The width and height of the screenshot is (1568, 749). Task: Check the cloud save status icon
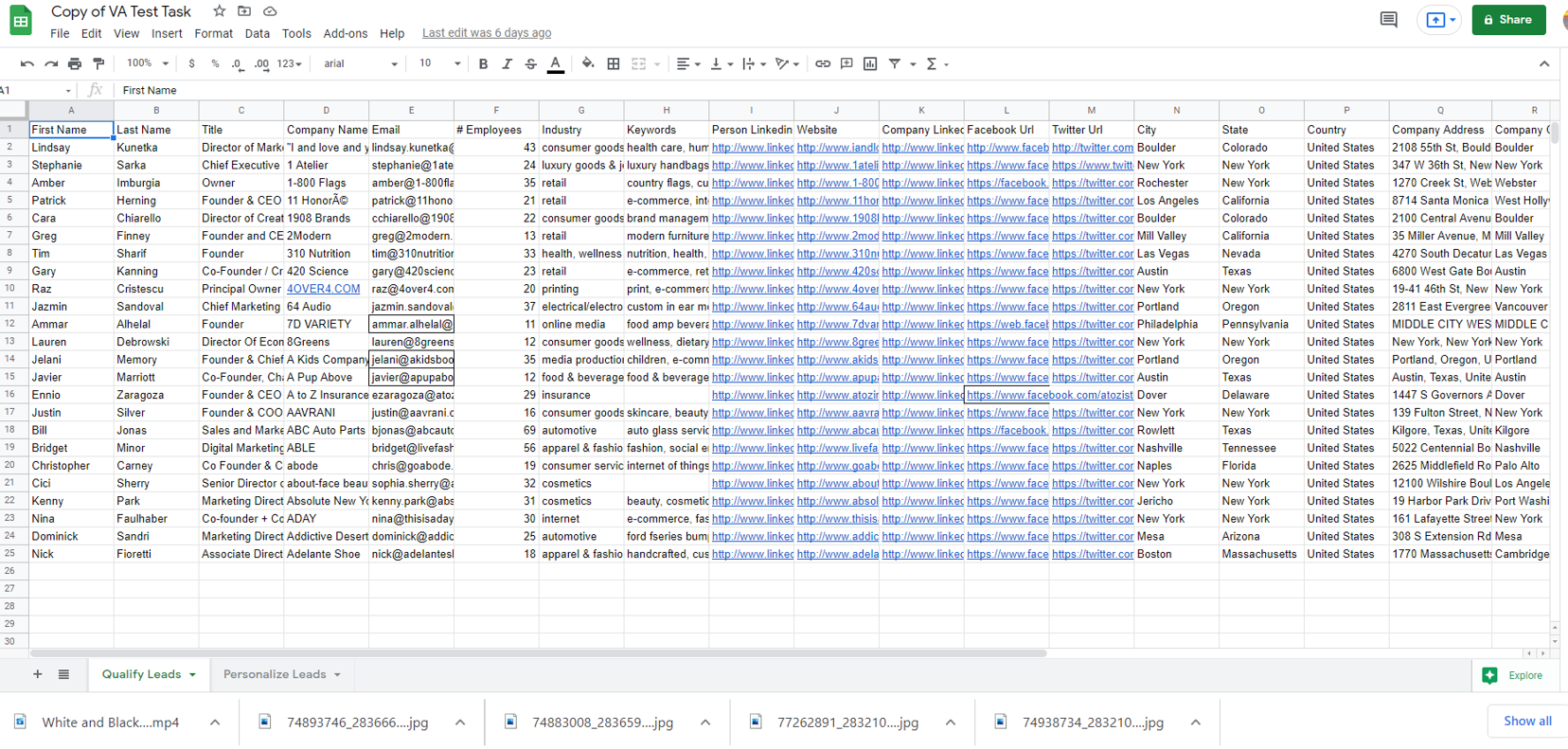coord(270,11)
